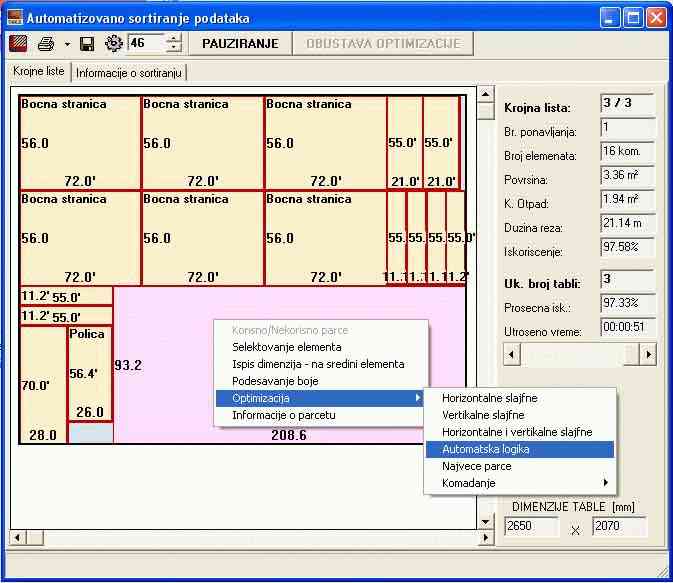Increase the toolbar number with up arrow
The image size is (673, 583).
(174, 39)
